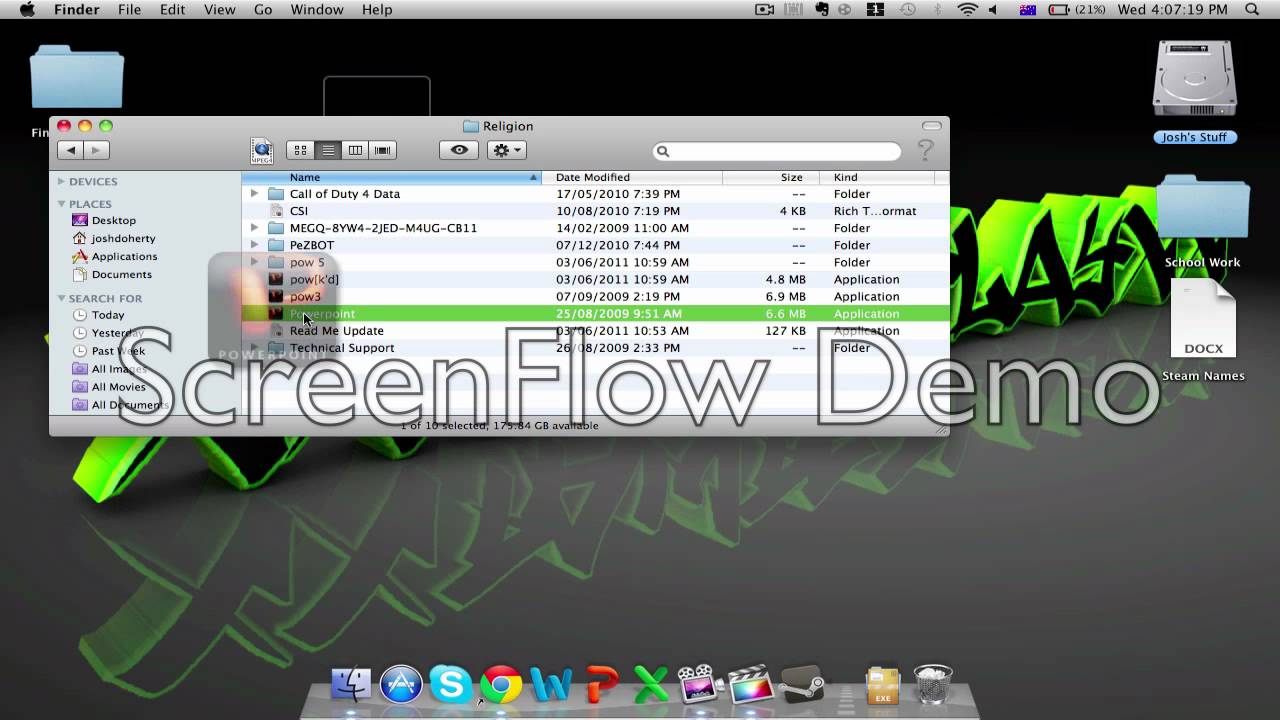
Task: Open the Window menu
Action: tap(317, 9)
